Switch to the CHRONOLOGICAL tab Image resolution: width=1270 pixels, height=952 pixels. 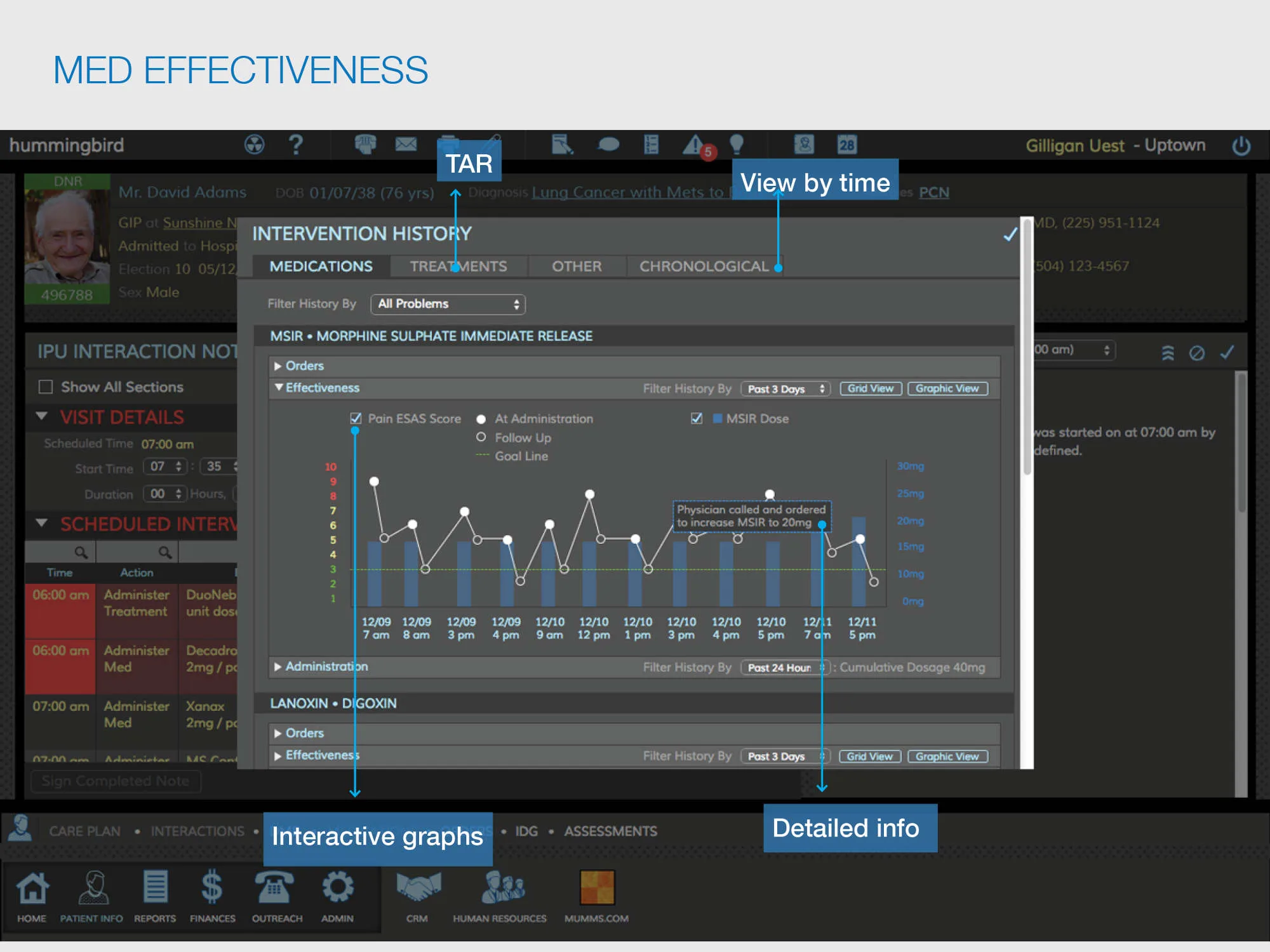704,267
